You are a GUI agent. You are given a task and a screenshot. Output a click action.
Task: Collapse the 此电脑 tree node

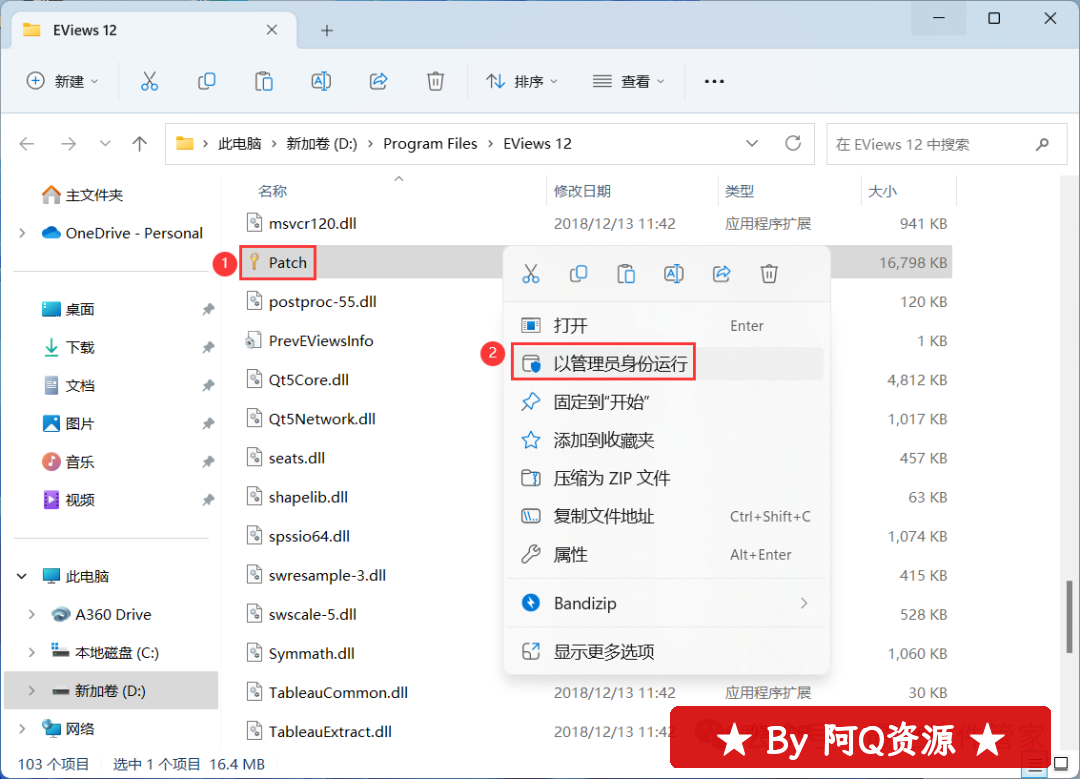(x=22, y=576)
